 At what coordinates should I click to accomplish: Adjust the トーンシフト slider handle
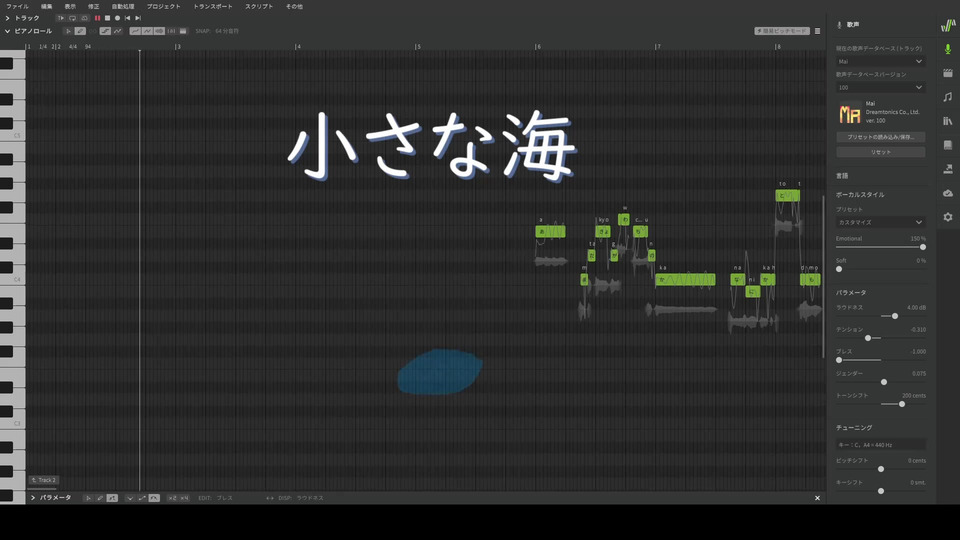pos(901,404)
